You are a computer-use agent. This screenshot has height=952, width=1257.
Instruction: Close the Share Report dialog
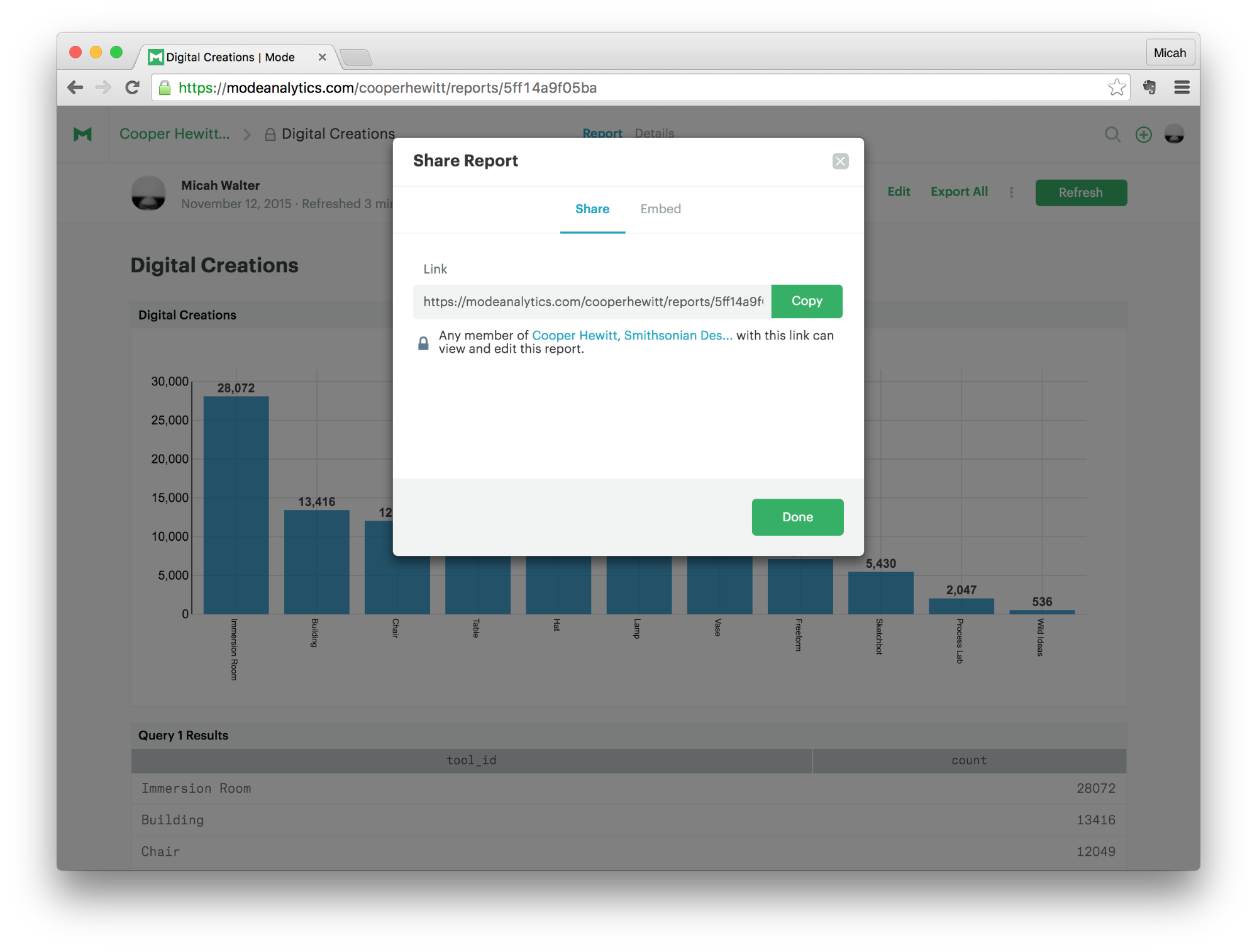tap(841, 162)
